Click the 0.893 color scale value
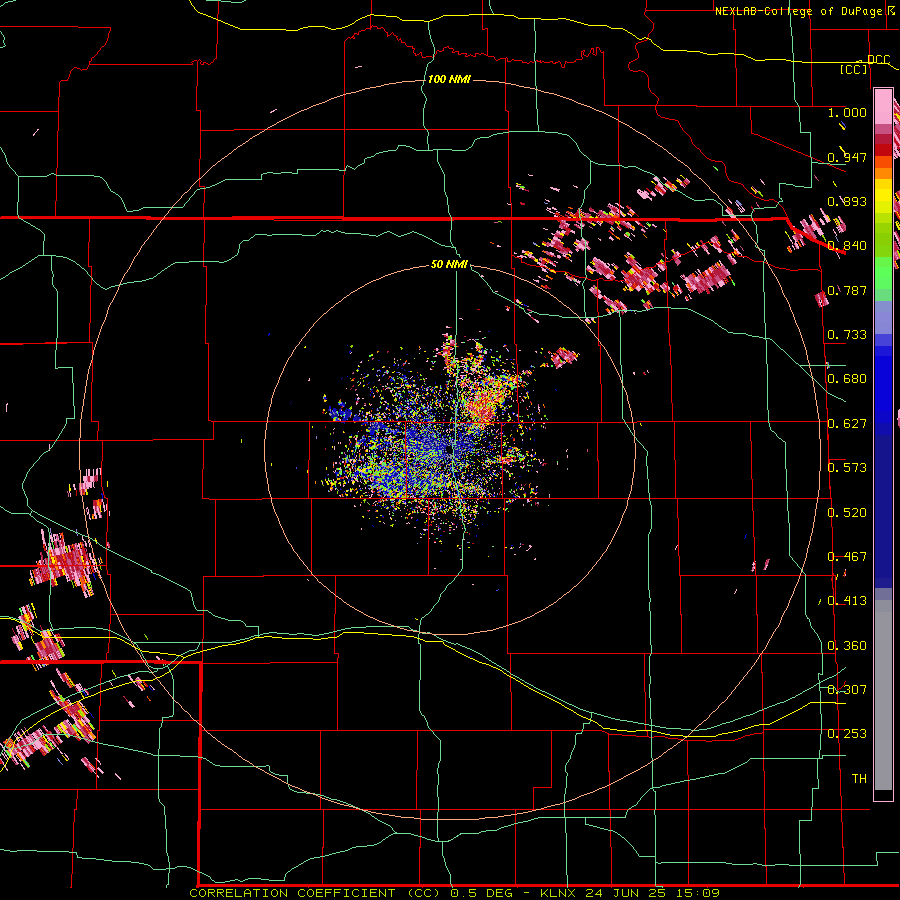 point(847,201)
